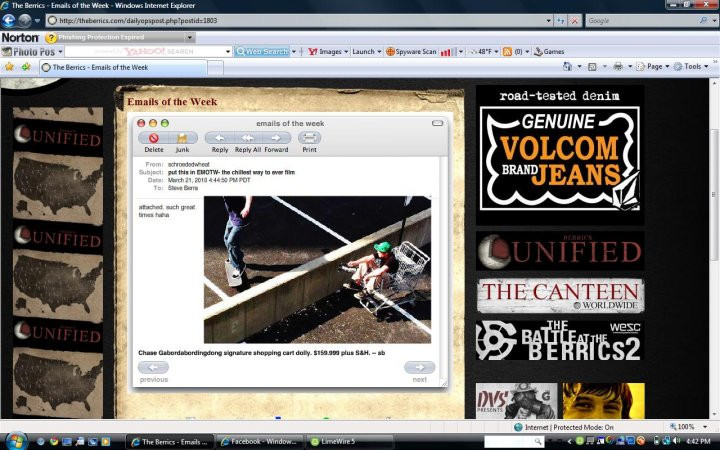
Task: Open the Battle at the Berrics 2 banner
Action: tap(560, 340)
